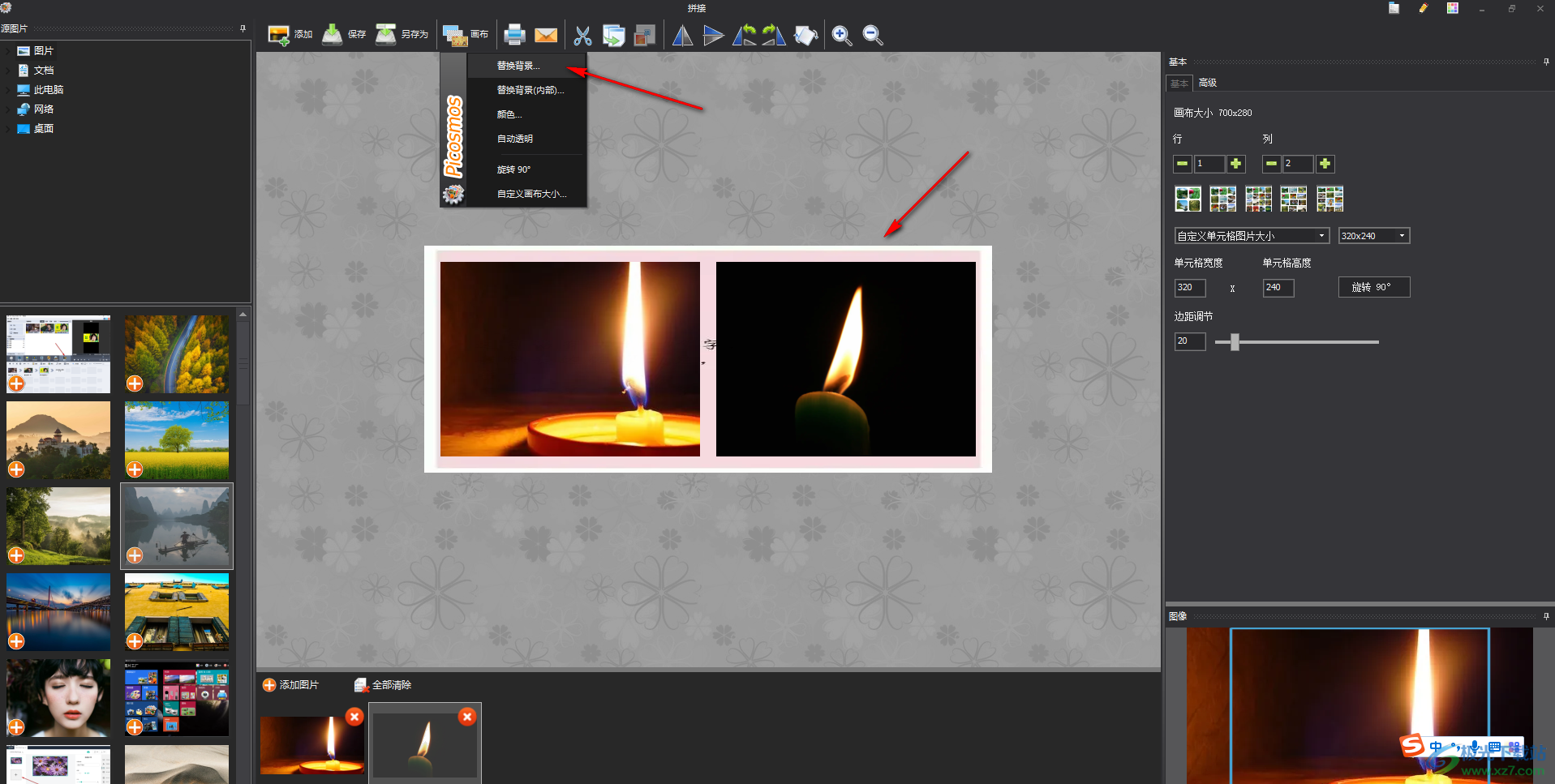Click the margin value 20 field

click(1190, 341)
